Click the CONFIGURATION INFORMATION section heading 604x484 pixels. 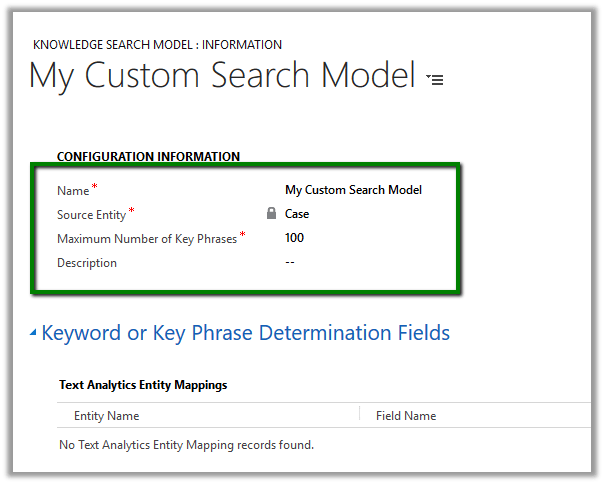[148, 157]
